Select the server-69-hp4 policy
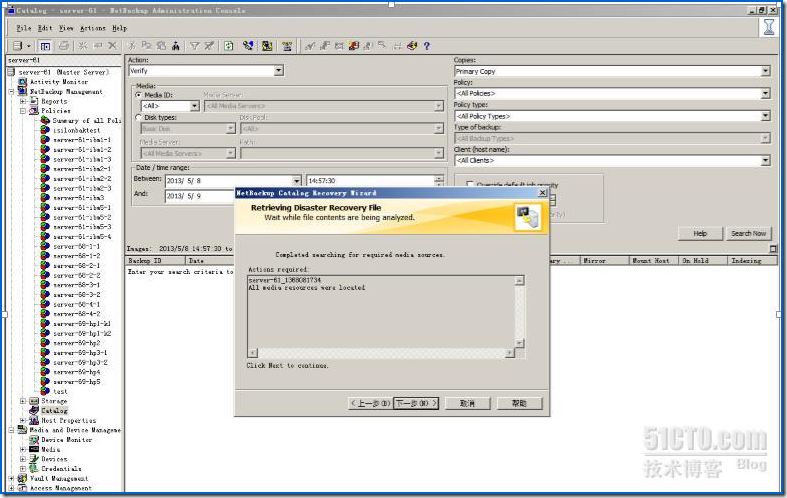Viewport: 787px width, 498px height. coord(77,372)
